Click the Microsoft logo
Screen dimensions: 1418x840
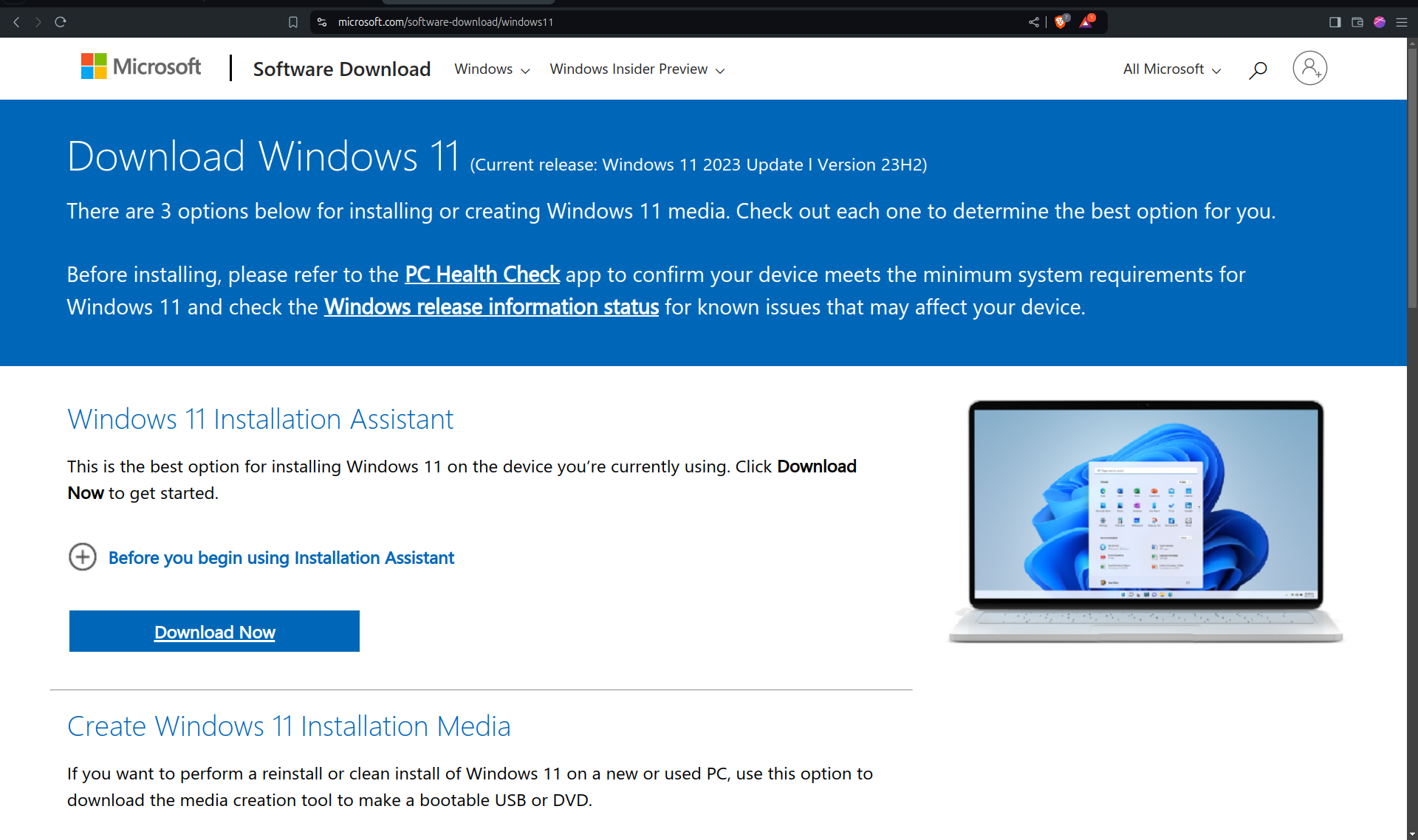click(x=141, y=66)
